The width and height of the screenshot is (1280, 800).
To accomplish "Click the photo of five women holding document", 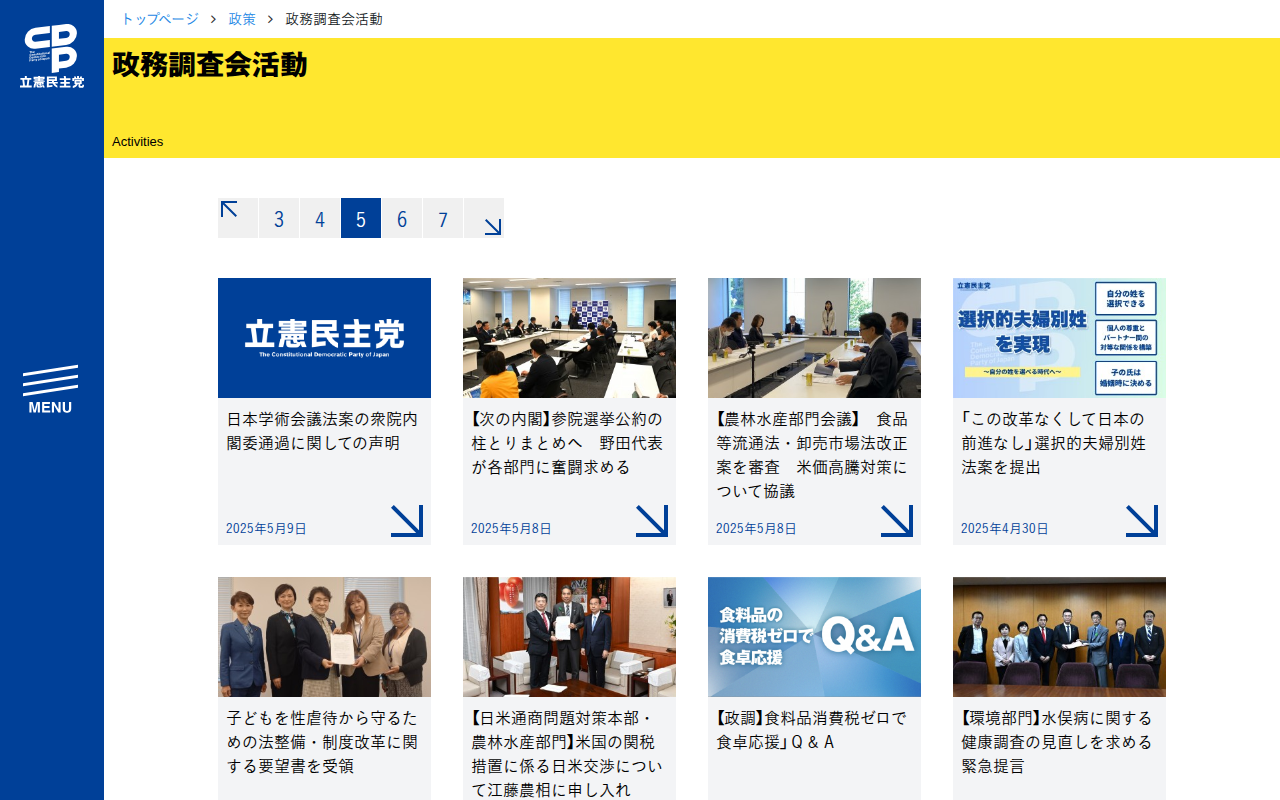I will pos(324,637).
